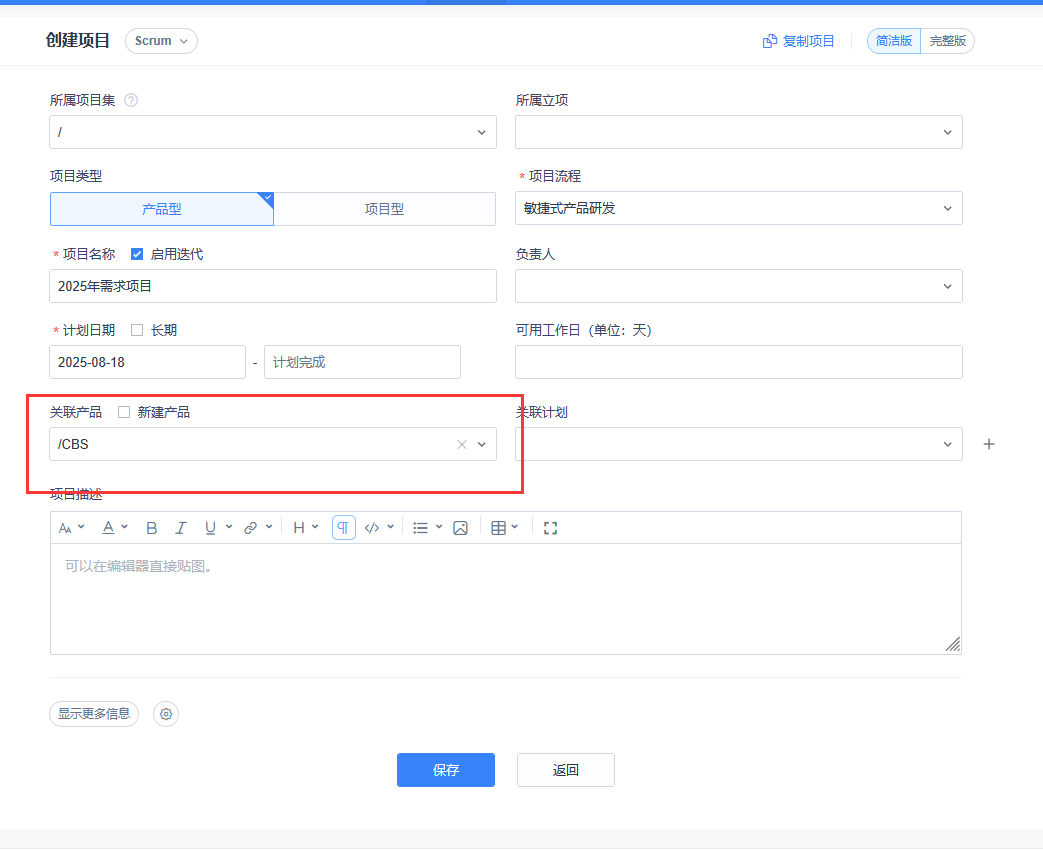The height and width of the screenshot is (851, 1043).
Task: Open the 项目流程 dropdown
Action: (739, 208)
